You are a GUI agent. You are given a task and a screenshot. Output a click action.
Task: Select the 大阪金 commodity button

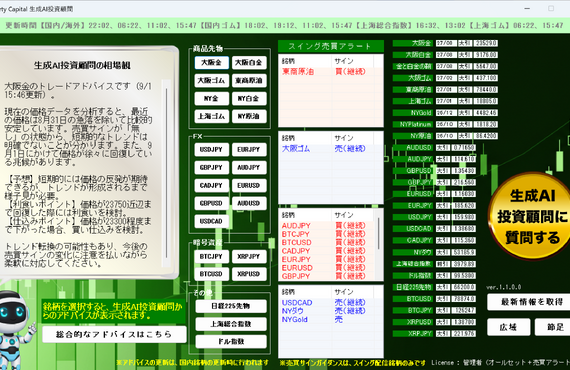[x=212, y=63]
